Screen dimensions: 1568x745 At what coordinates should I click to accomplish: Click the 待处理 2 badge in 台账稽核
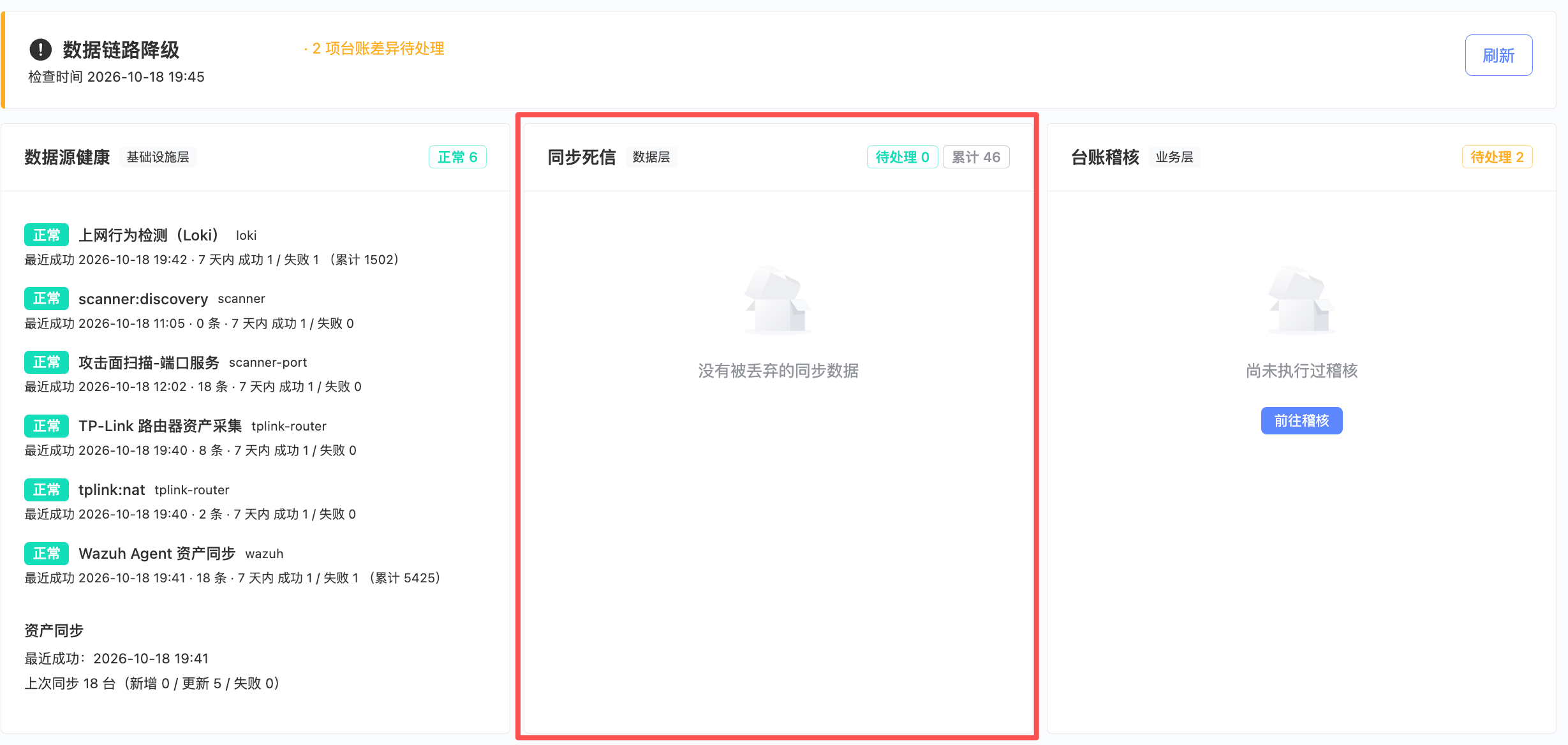coord(1497,157)
